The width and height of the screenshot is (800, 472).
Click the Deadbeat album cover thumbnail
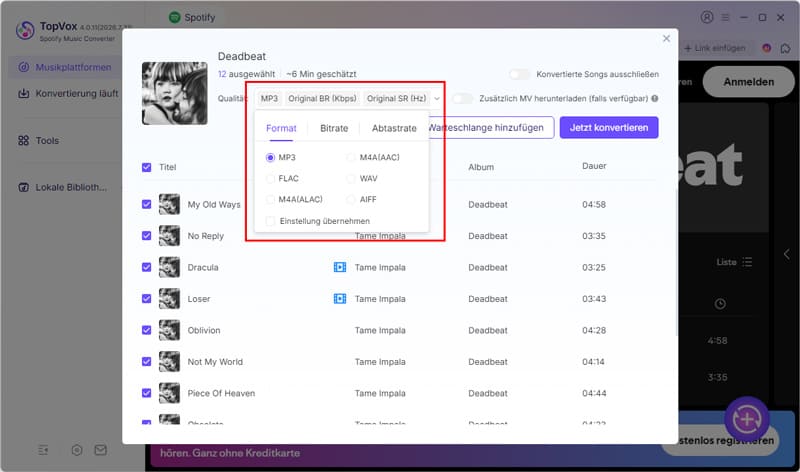tap(174, 93)
